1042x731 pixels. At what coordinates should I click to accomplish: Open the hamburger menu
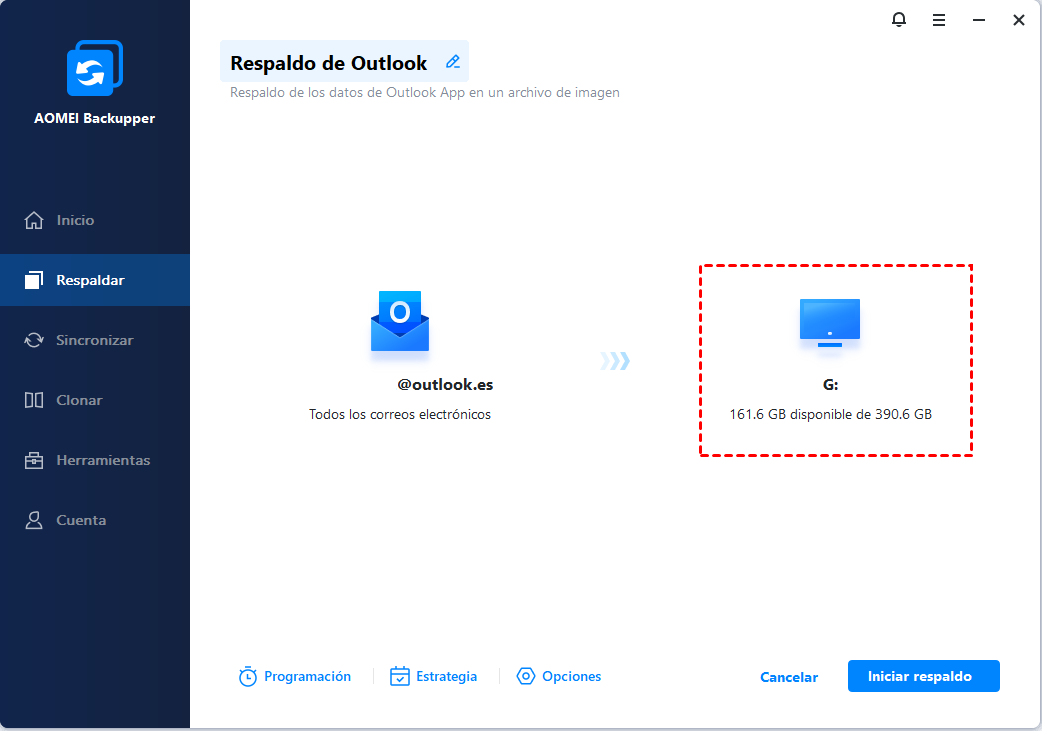[x=938, y=21]
